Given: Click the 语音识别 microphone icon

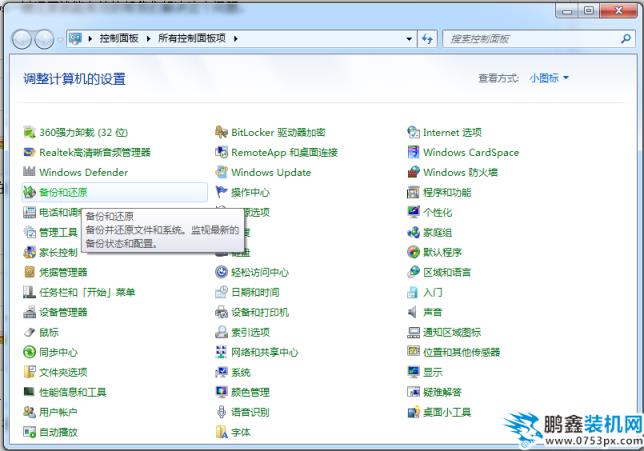Looking at the screenshot, I should tap(221, 412).
